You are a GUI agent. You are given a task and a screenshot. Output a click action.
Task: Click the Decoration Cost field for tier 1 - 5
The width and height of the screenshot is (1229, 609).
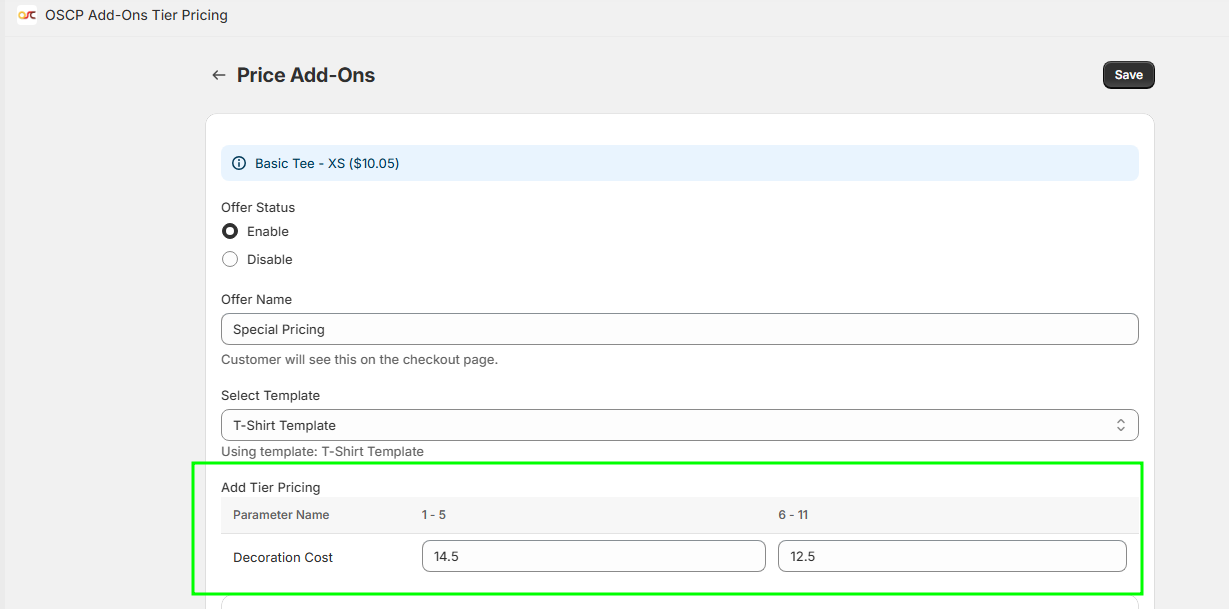pyautogui.click(x=593, y=556)
